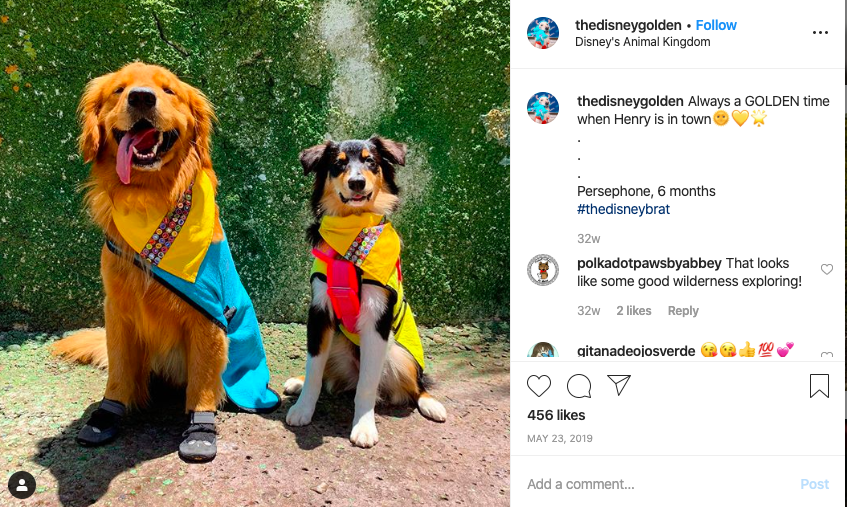Open Disney's Animal Kingdom location link
The width and height of the screenshot is (847, 507).
[642, 42]
